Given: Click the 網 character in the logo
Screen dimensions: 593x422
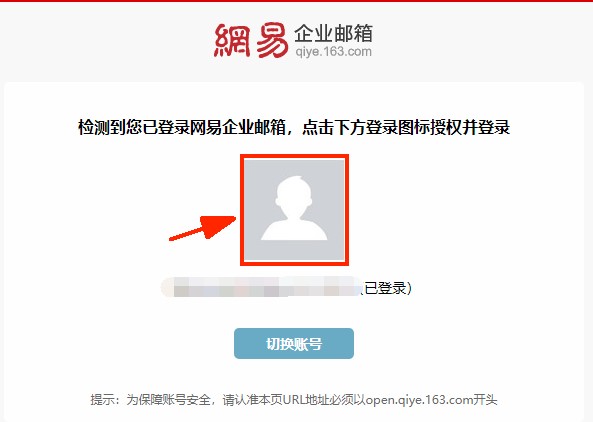Looking at the screenshot, I should [233, 40].
